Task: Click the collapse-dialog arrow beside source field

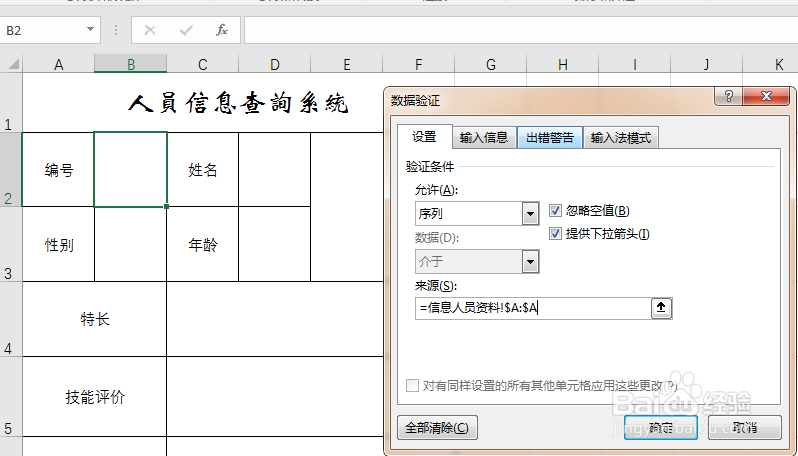Action: tap(661, 308)
